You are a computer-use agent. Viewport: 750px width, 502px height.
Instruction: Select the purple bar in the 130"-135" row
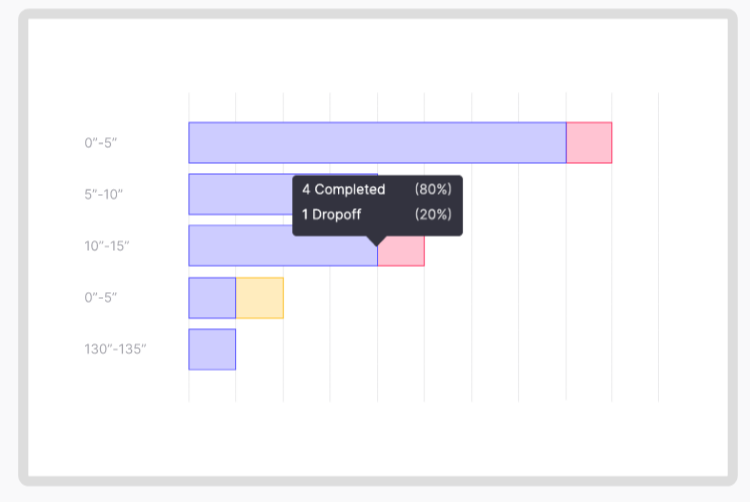(x=212, y=349)
